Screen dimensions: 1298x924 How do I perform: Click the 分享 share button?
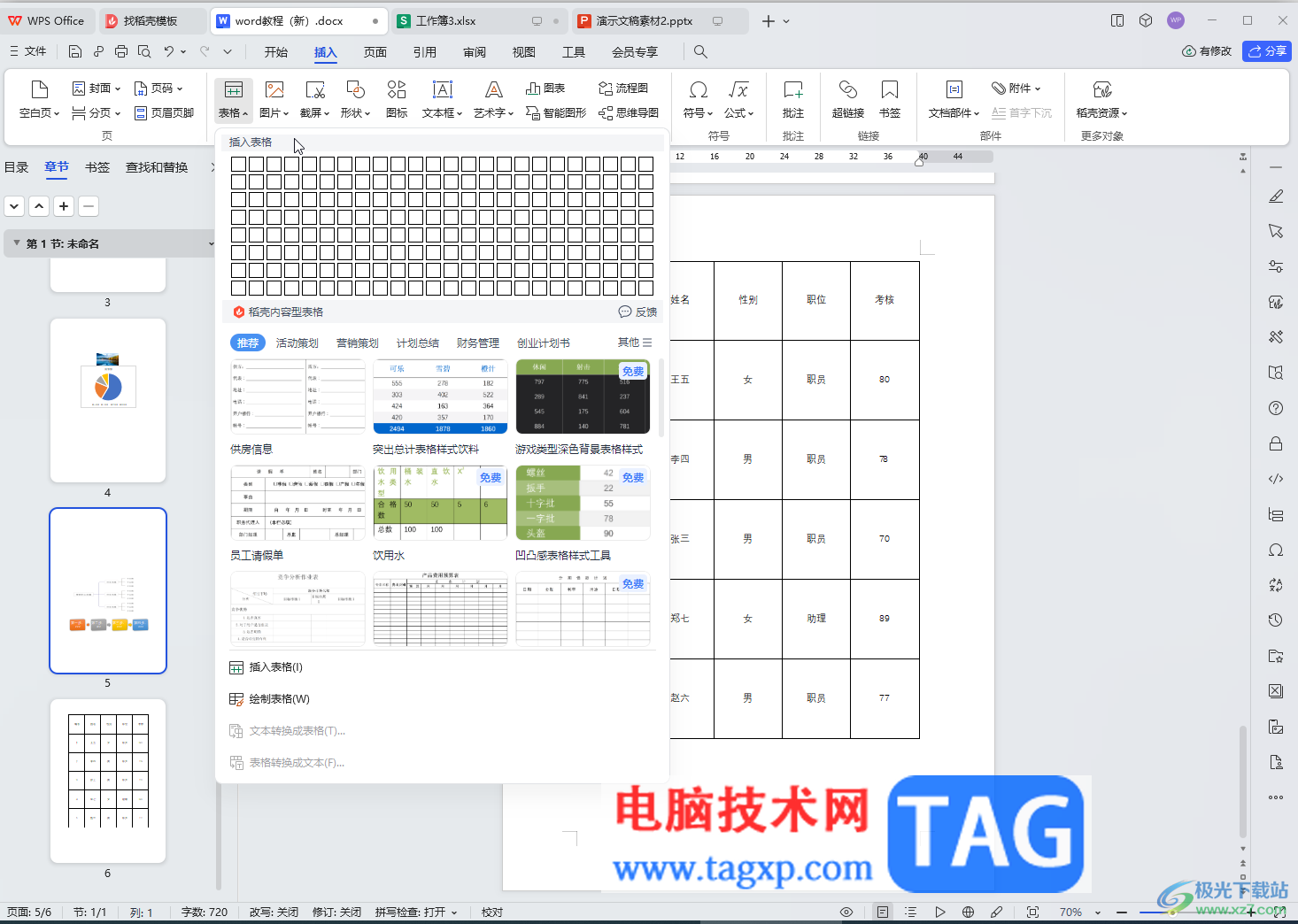tap(1267, 51)
